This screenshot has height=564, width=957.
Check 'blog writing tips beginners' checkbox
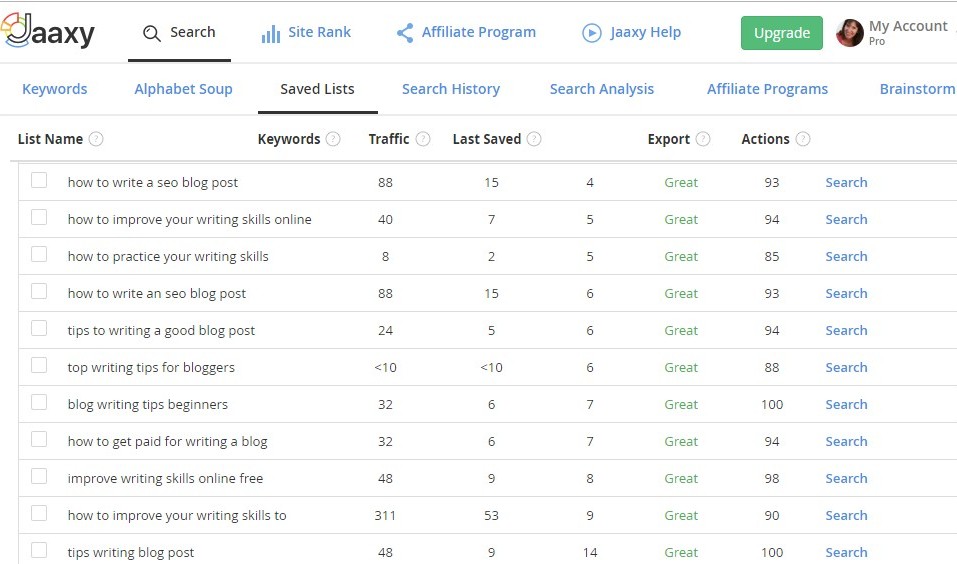(x=39, y=402)
